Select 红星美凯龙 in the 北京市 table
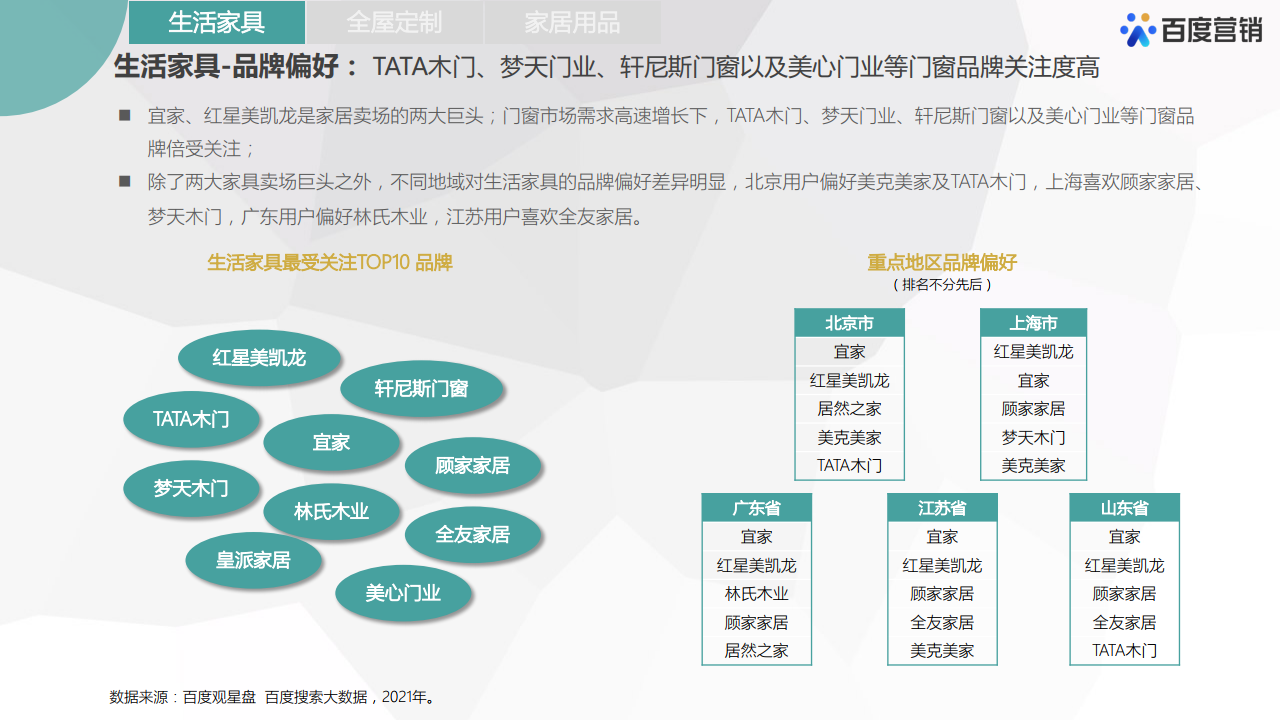The width and height of the screenshot is (1280, 720). coord(849,380)
